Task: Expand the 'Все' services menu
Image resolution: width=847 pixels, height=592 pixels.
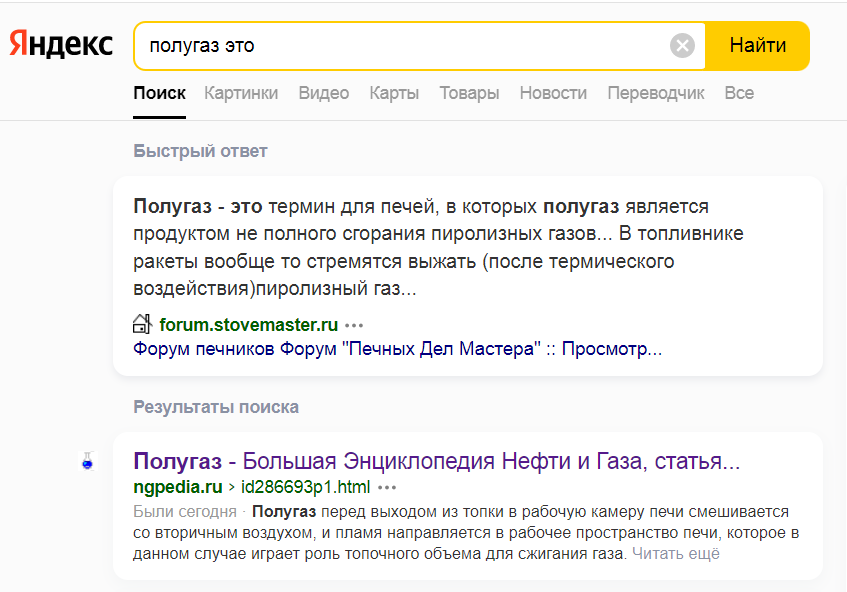Action: [739, 93]
